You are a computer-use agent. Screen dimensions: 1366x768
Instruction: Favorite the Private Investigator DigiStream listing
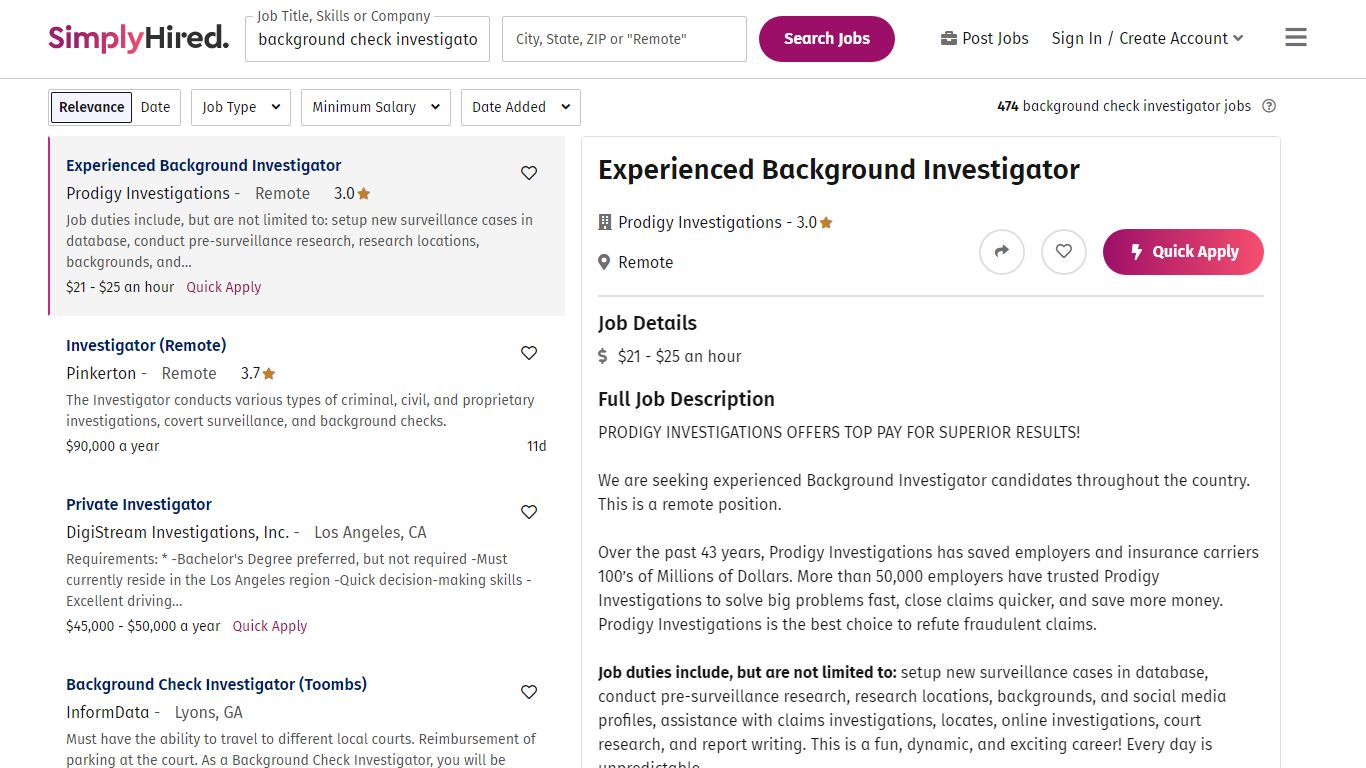529,512
